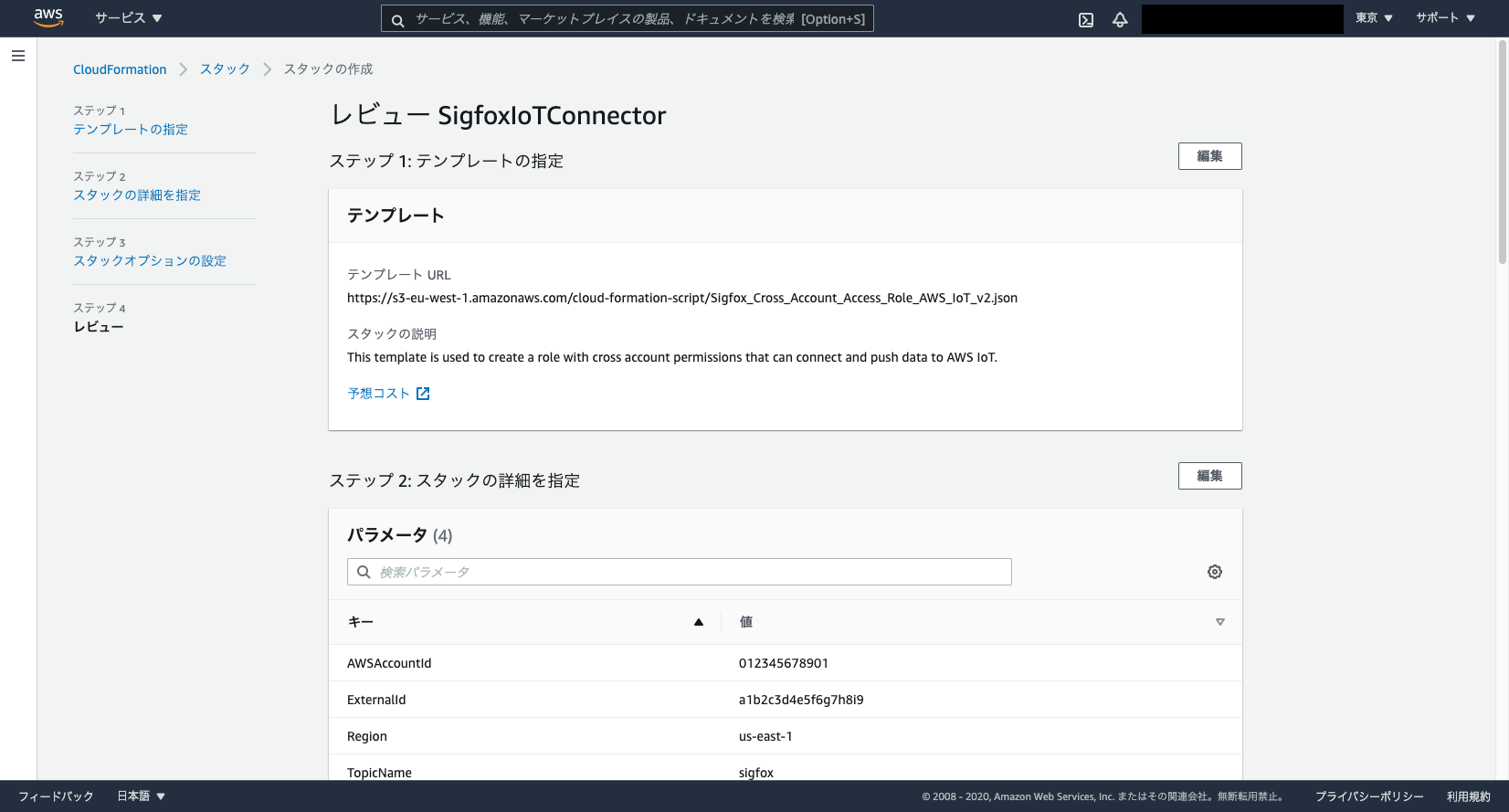The height and width of the screenshot is (812, 1509).
Task: Open プライバシーポリシー footer link
Action: coord(1369,796)
